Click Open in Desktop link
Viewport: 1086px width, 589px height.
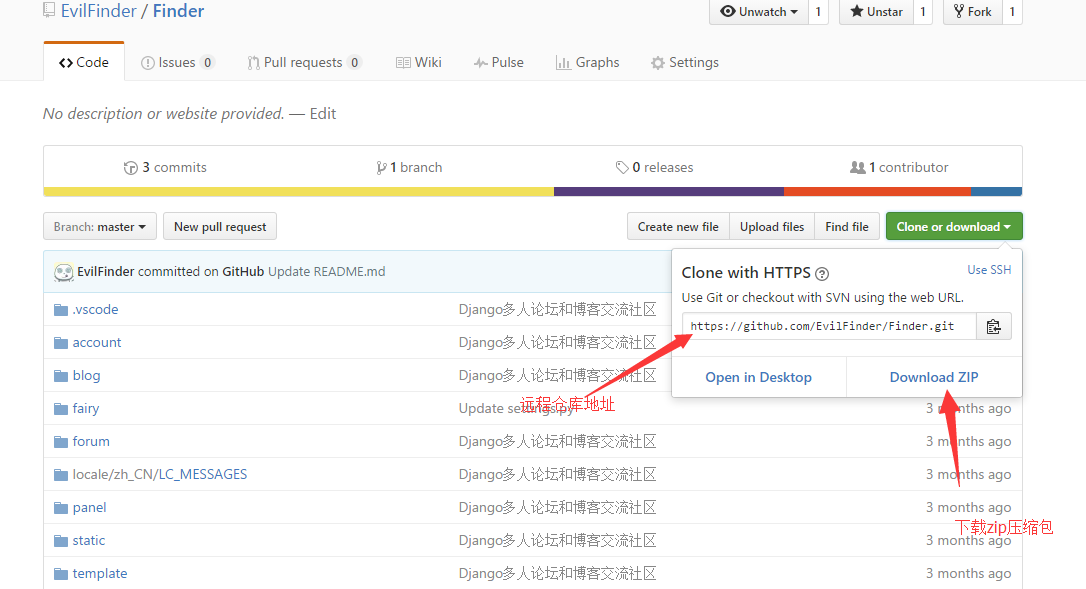[758, 377]
